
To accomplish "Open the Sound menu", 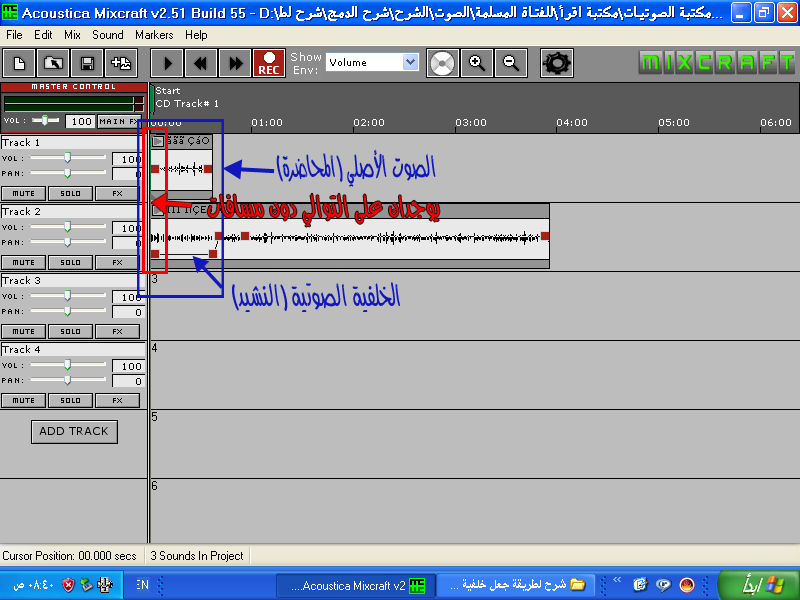I will click(108, 35).
